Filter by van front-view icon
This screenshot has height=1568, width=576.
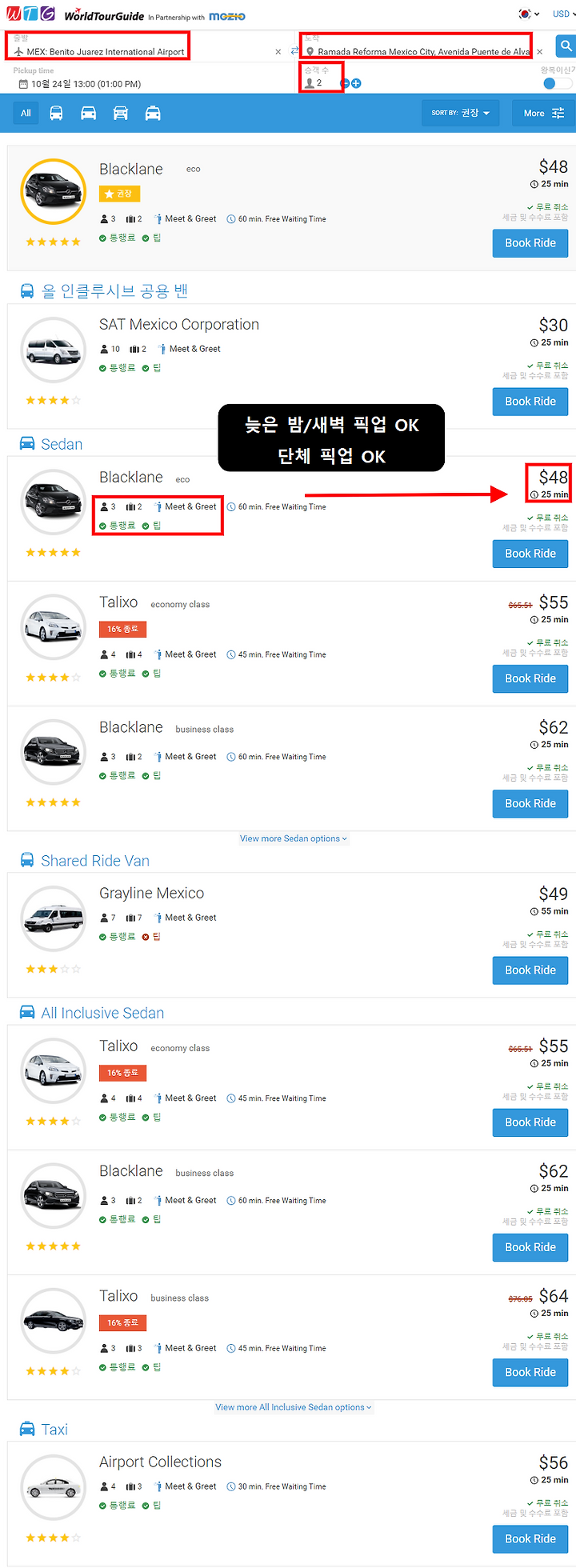coord(121,113)
